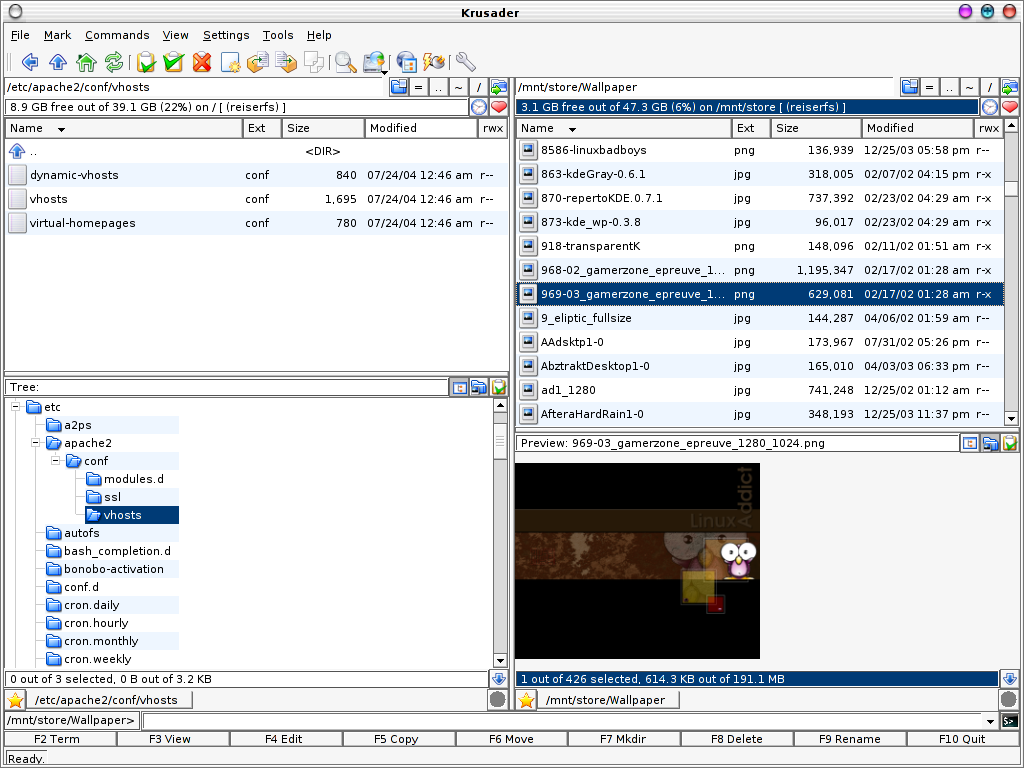The height and width of the screenshot is (768, 1024).
Task: Toggle the second mode button beside Tree label
Action: [x=479, y=387]
